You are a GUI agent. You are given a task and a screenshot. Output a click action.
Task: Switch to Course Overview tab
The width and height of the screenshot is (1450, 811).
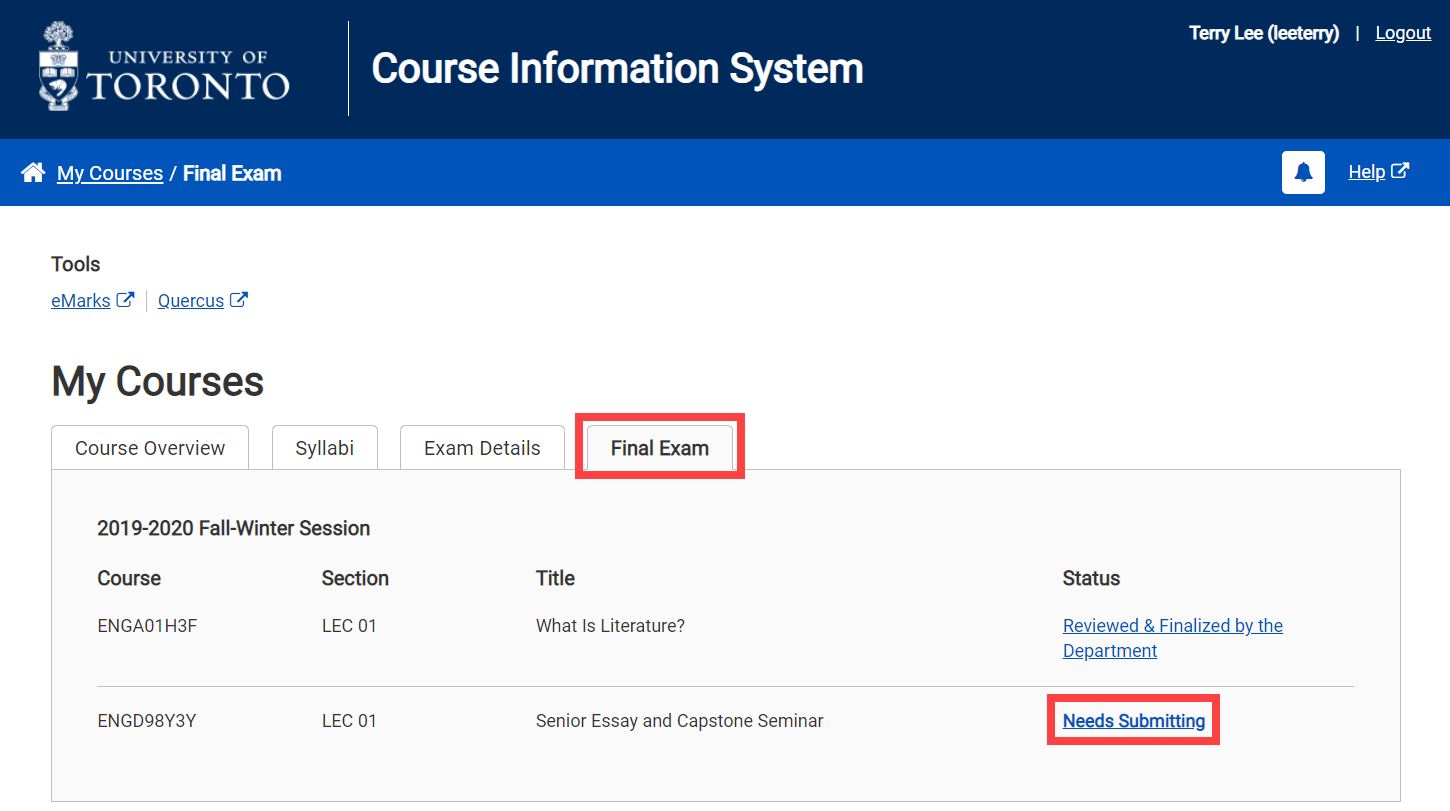click(x=150, y=448)
